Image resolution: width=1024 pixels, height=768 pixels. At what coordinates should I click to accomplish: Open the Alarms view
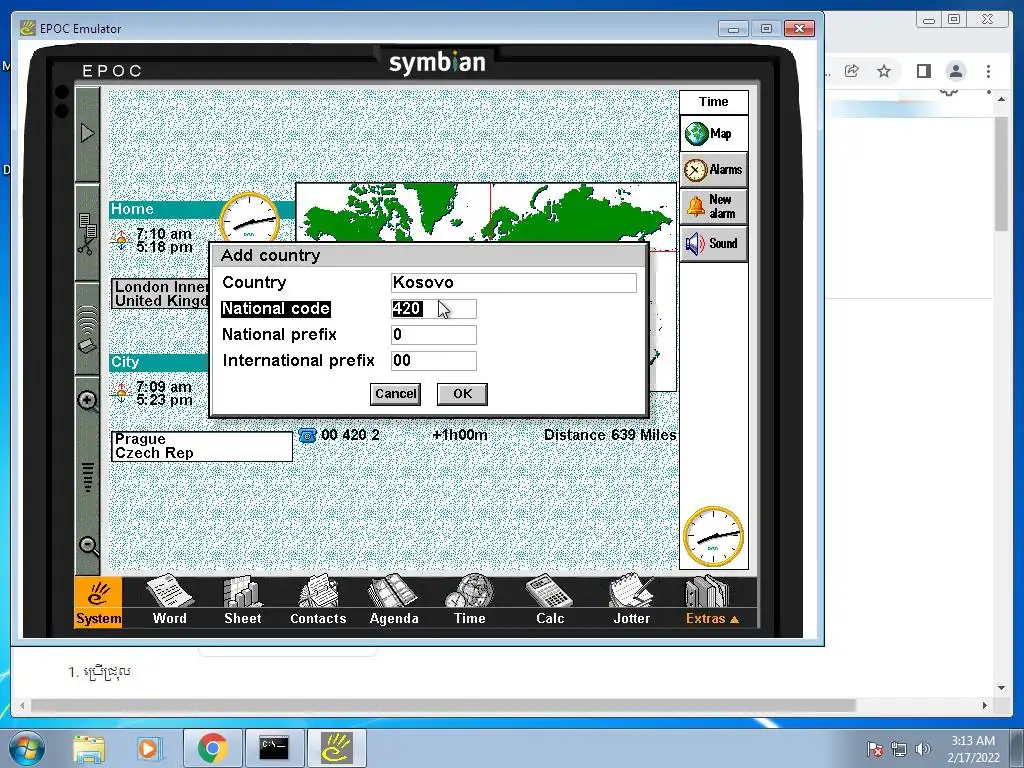[x=713, y=170]
